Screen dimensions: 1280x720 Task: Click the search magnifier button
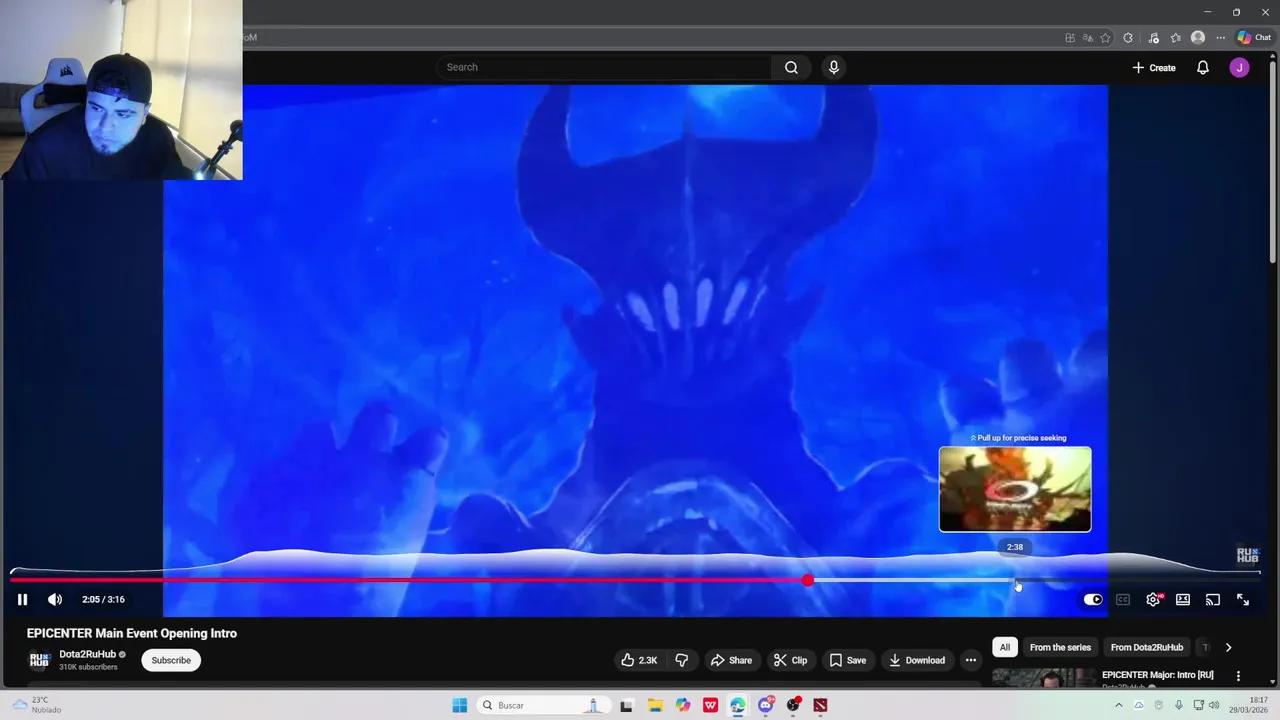791,67
